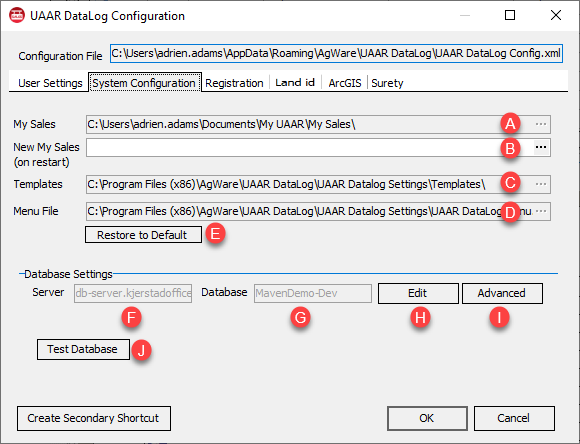Close the UAAR DataLog Configuration window
580x444 pixels.
[x=556, y=15]
